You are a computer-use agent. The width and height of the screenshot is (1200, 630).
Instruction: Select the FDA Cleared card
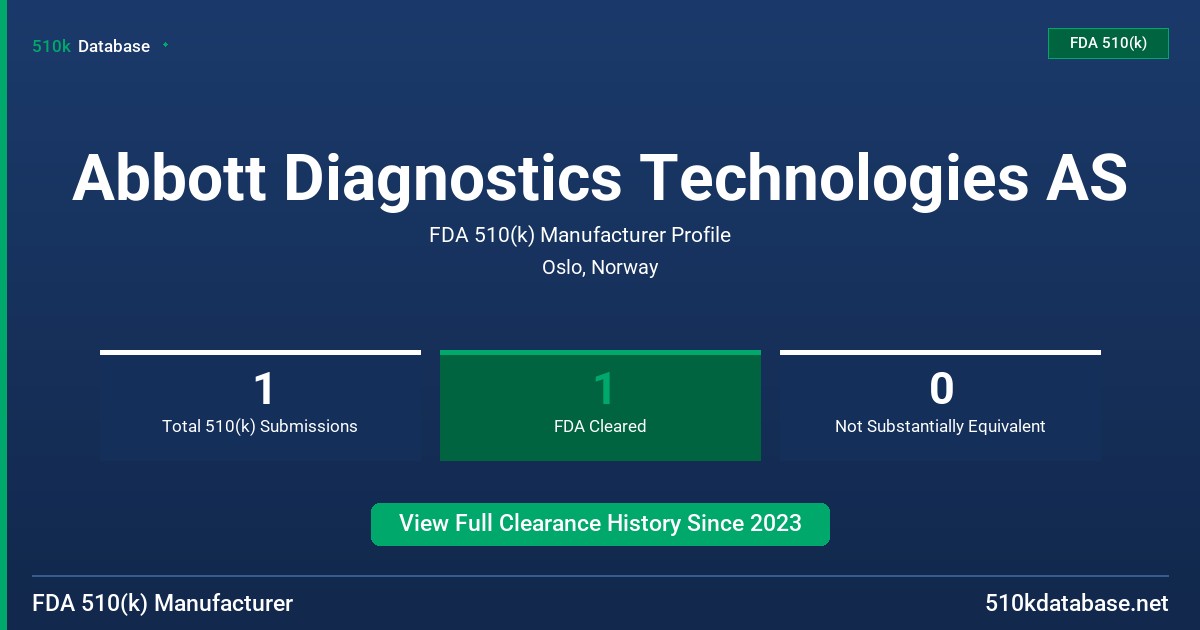600,405
